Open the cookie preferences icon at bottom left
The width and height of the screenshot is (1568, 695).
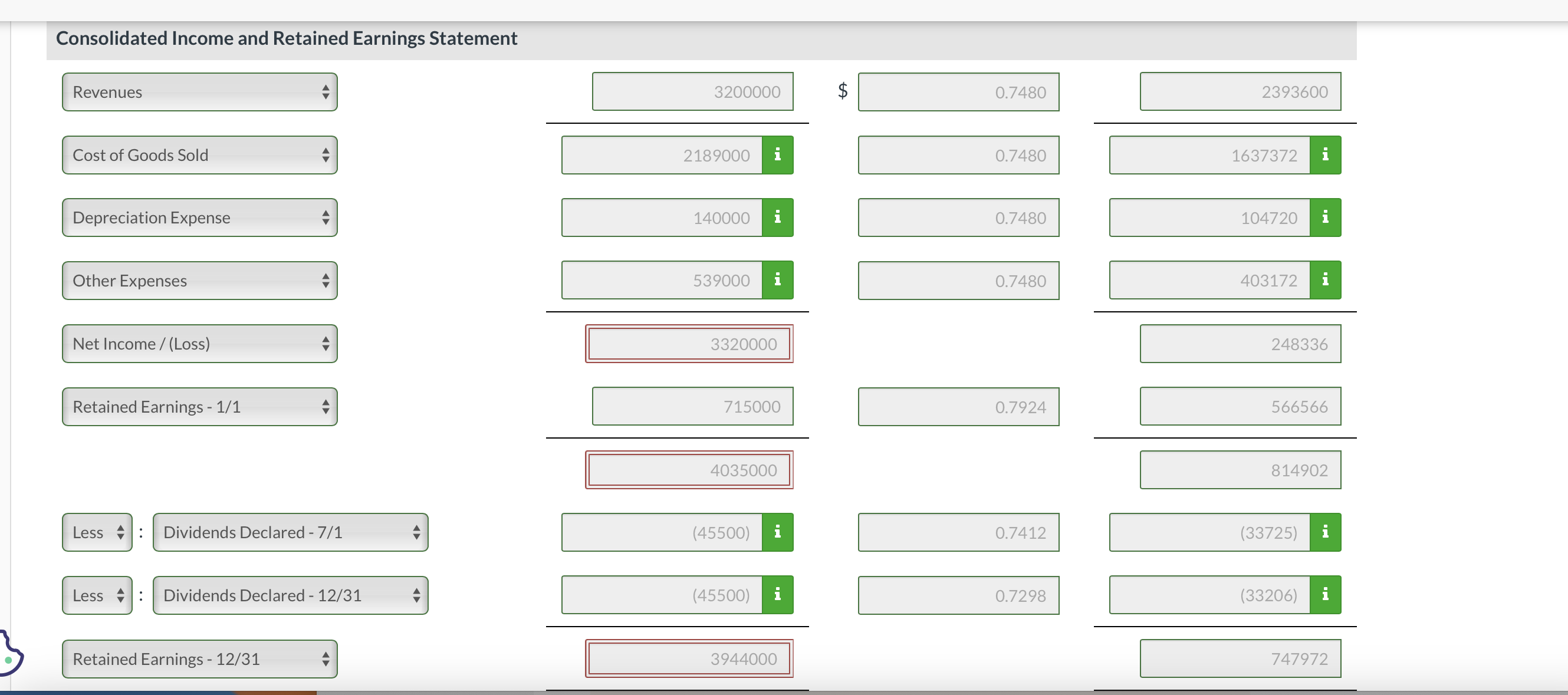[x=10, y=655]
